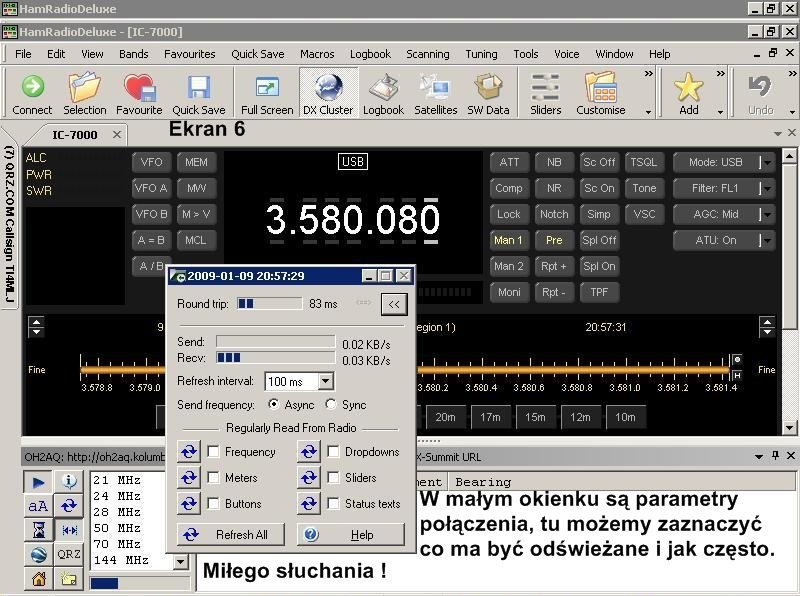Viewport: 800px width, 596px height.
Task: Expand the Customise toolbar dropdown arrow
Action: 648,112
